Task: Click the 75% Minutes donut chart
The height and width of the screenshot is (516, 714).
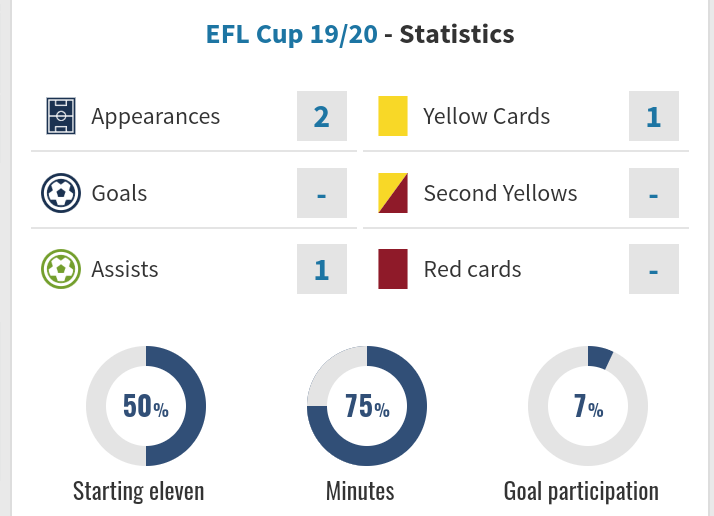Action: click(367, 406)
